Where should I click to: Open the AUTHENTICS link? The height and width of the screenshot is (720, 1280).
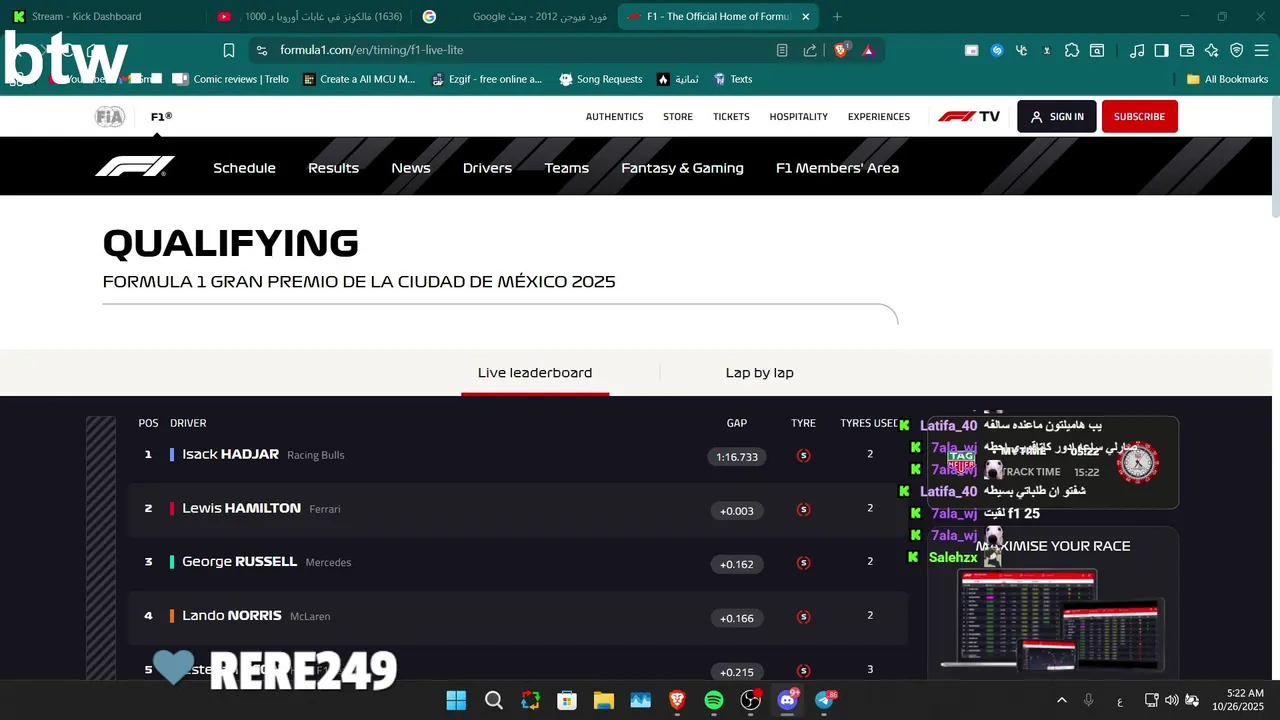(x=614, y=117)
